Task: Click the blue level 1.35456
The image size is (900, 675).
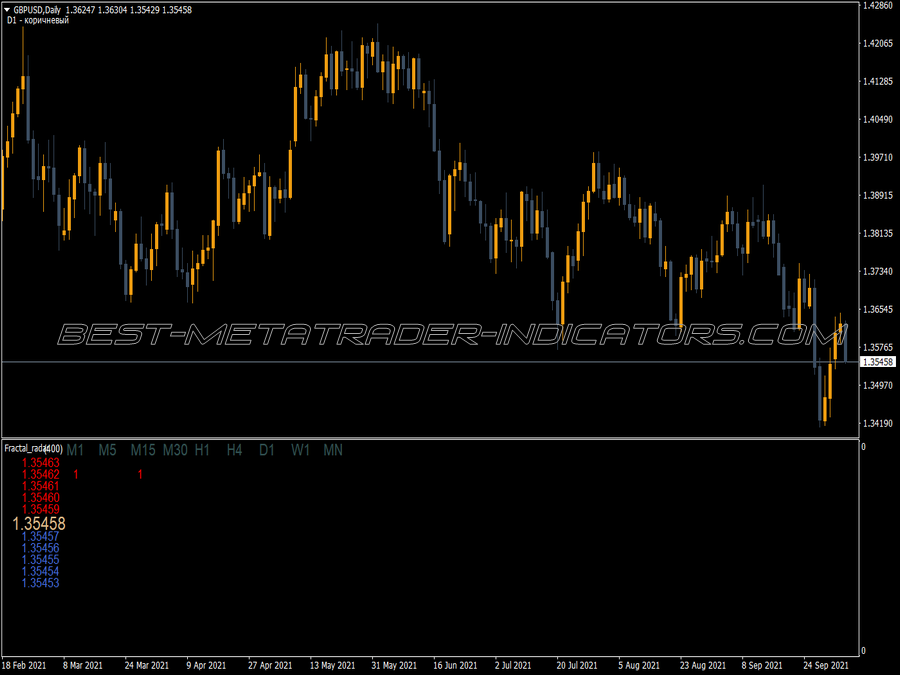Action: pos(40,548)
